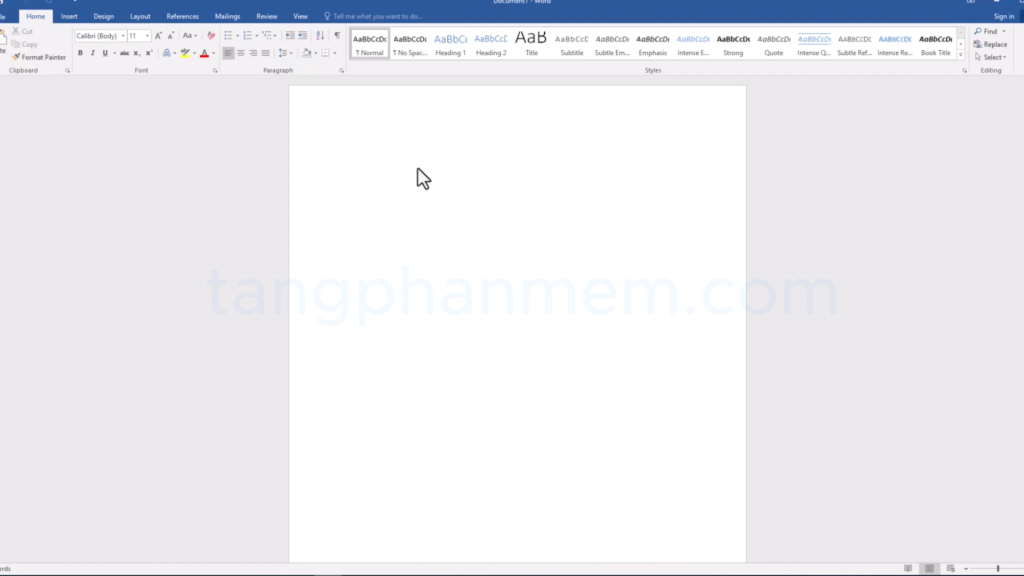Apply the Title style
The height and width of the screenshot is (576, 1024).
[x=532, y=44]
